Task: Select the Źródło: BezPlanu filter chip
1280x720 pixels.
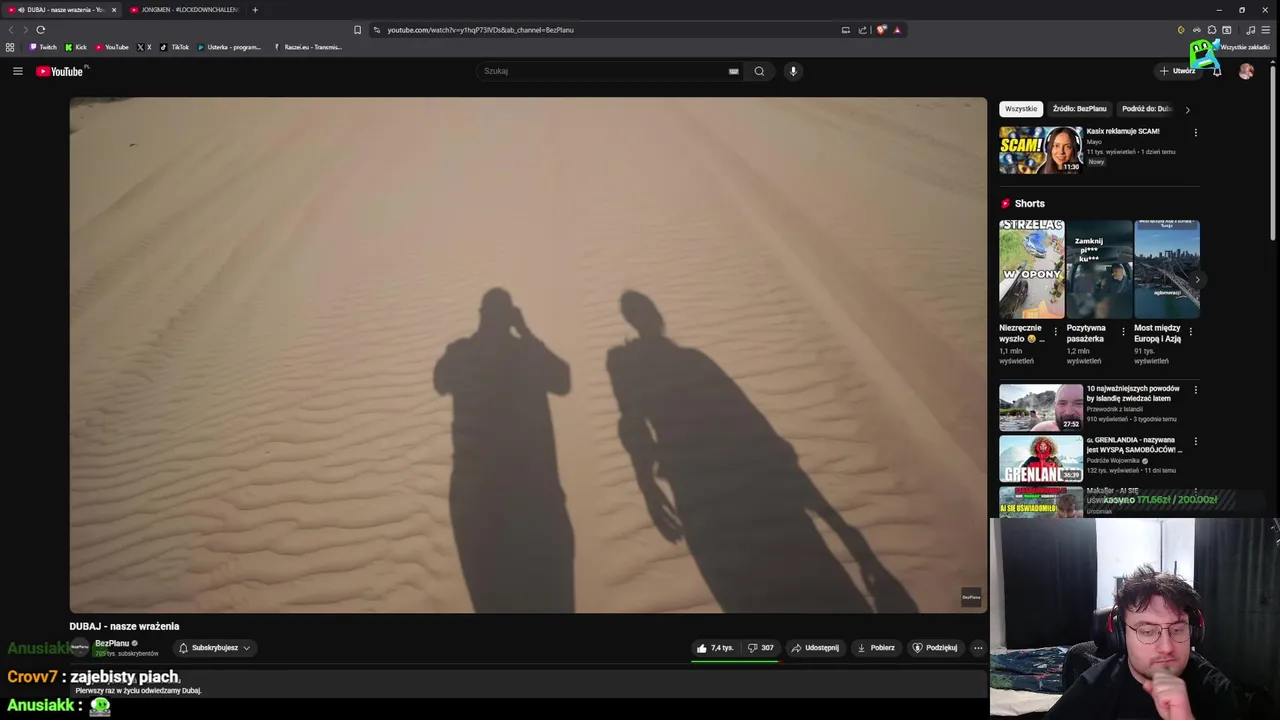Action: tap(1079, 109)
